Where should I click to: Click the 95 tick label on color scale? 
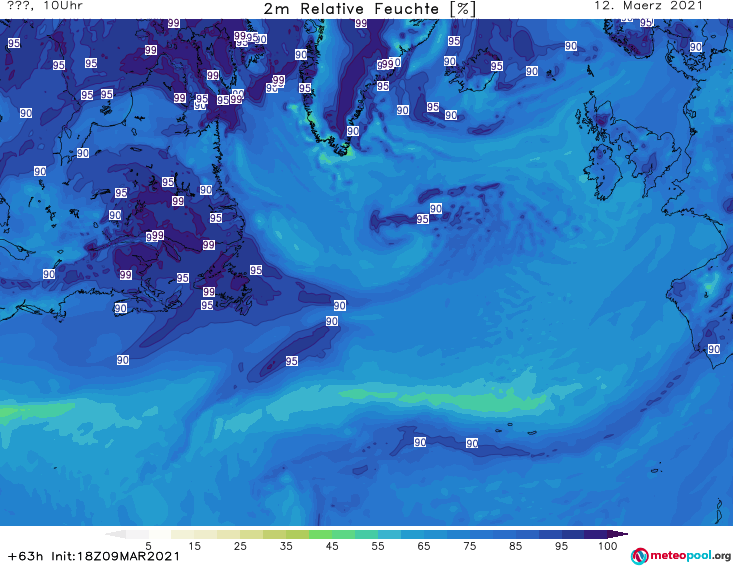[561, 546]
